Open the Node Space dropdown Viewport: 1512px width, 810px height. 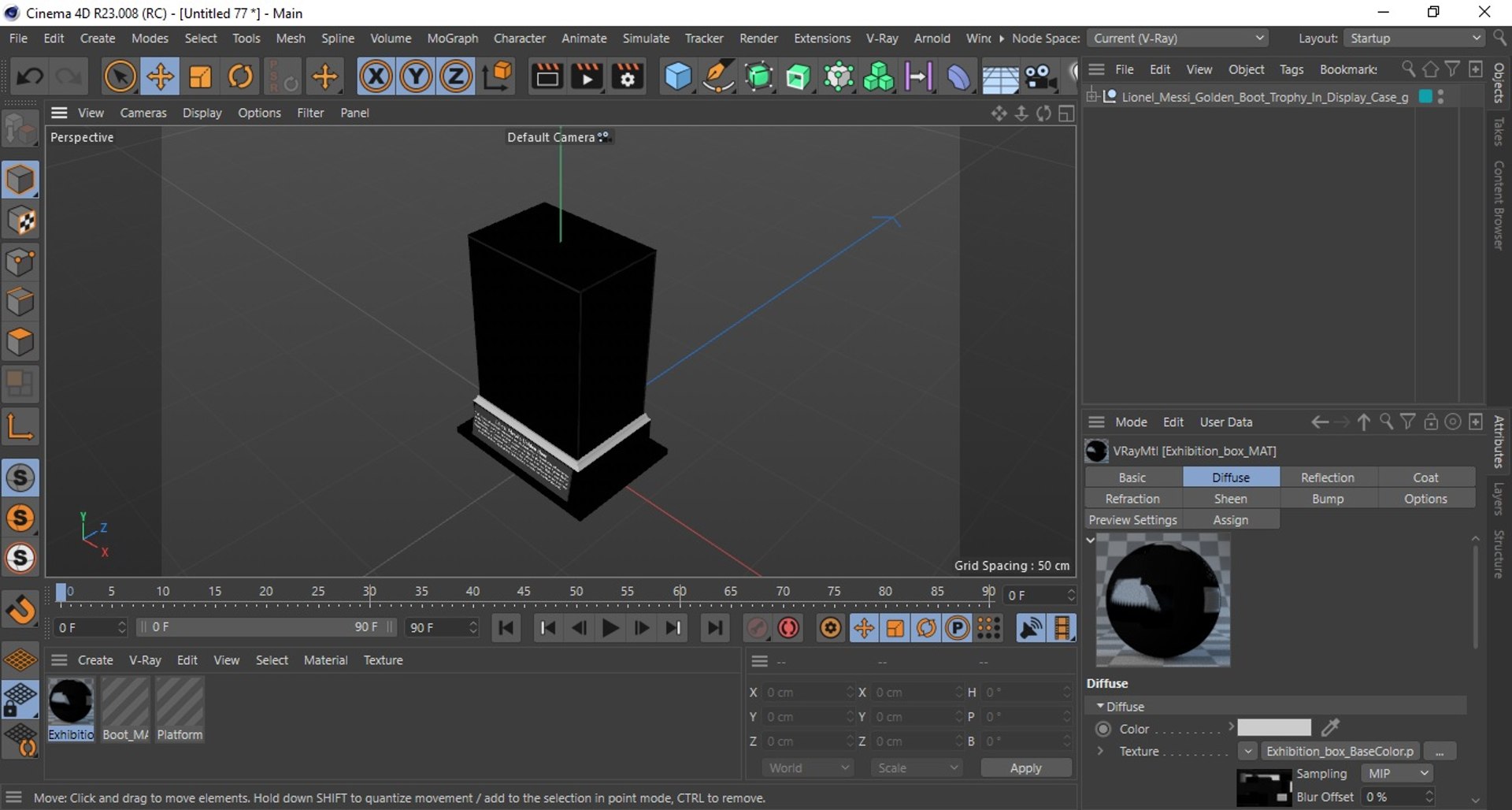pos(1178,38)
